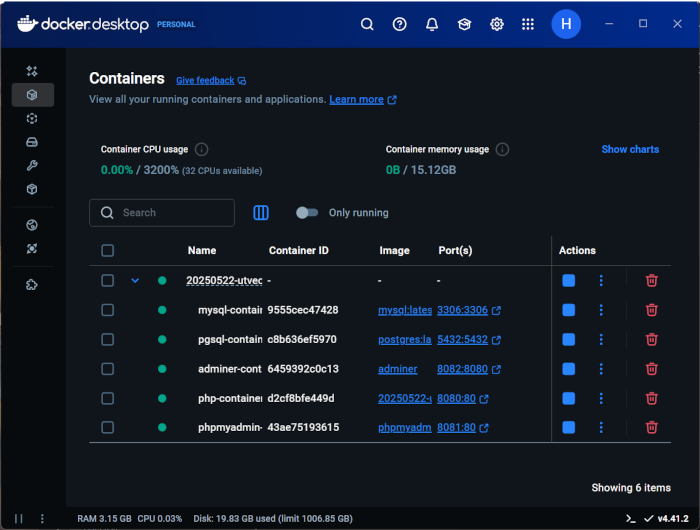Click the notifications bell icon

(432, 24)
